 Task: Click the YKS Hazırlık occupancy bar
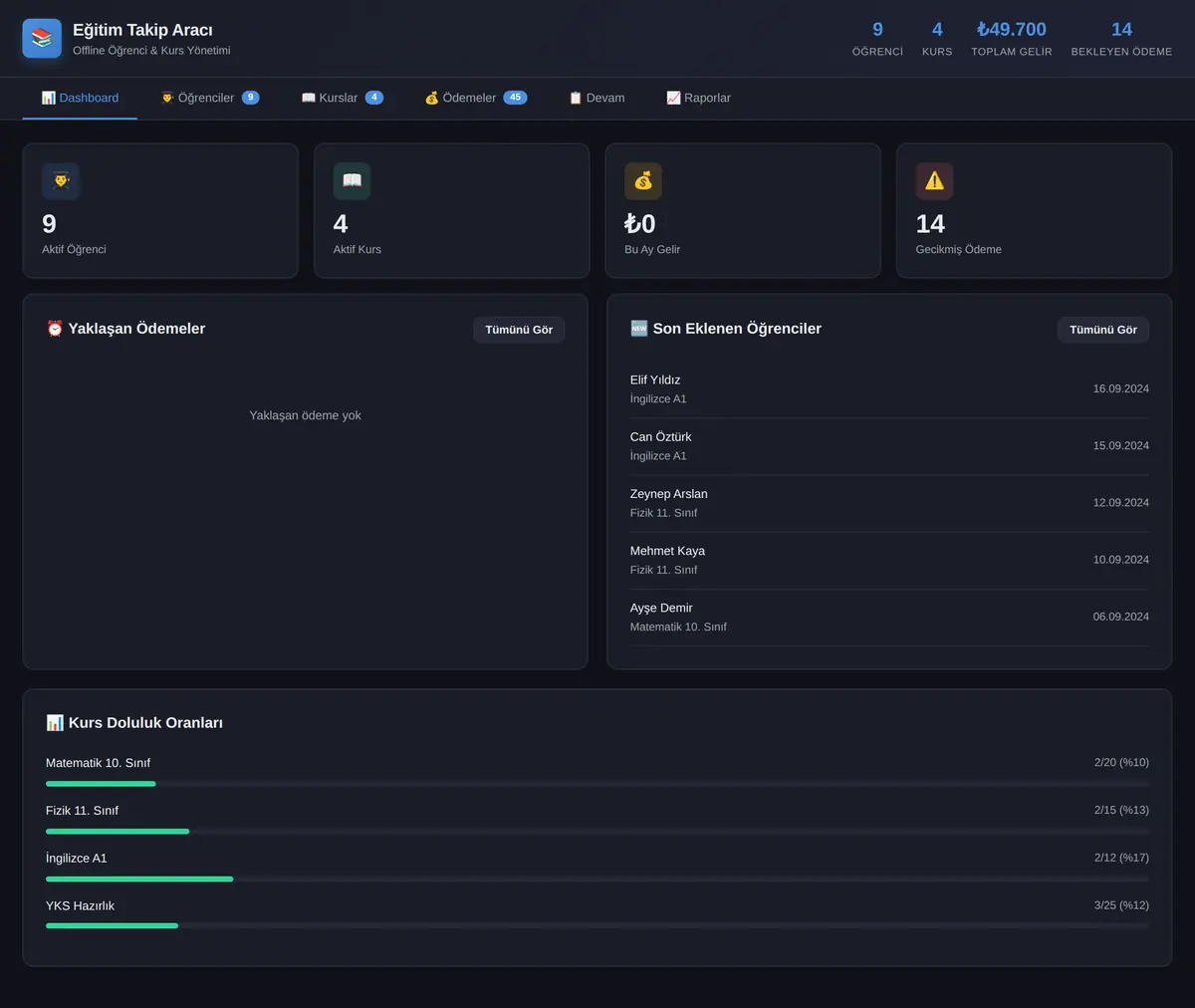coord(597,925)
